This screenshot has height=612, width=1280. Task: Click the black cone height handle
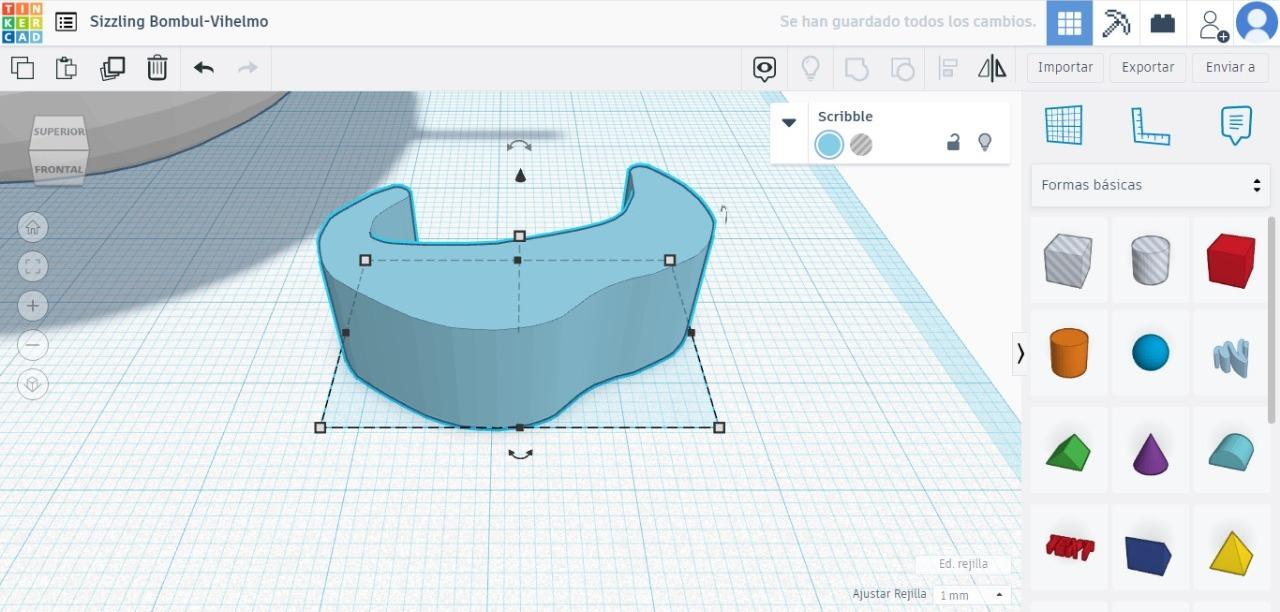pos(520,176)
